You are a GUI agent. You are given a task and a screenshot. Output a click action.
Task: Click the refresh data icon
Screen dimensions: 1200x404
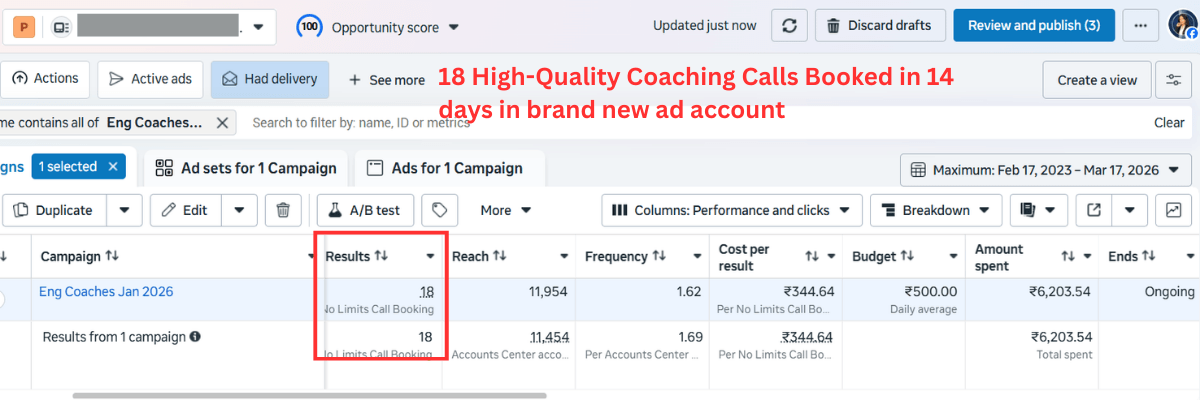789,26
